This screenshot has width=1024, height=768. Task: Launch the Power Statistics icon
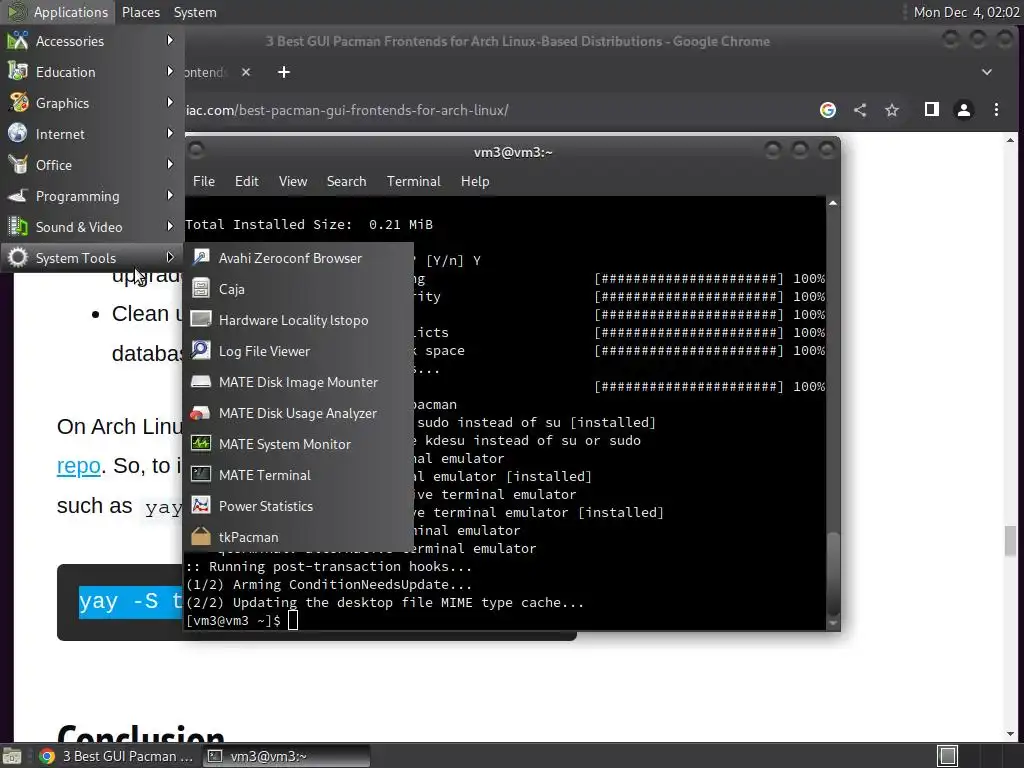[x=200, y=505]
